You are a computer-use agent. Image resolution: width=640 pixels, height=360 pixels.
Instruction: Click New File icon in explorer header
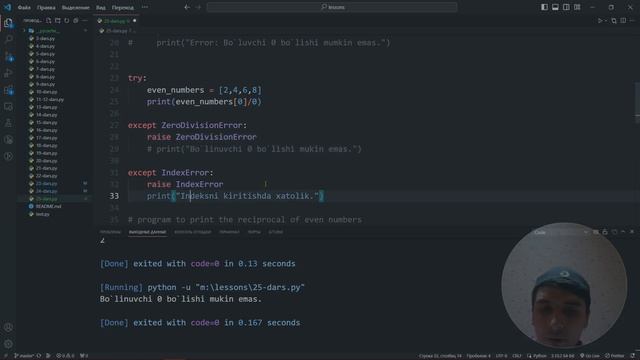point(49,20)
